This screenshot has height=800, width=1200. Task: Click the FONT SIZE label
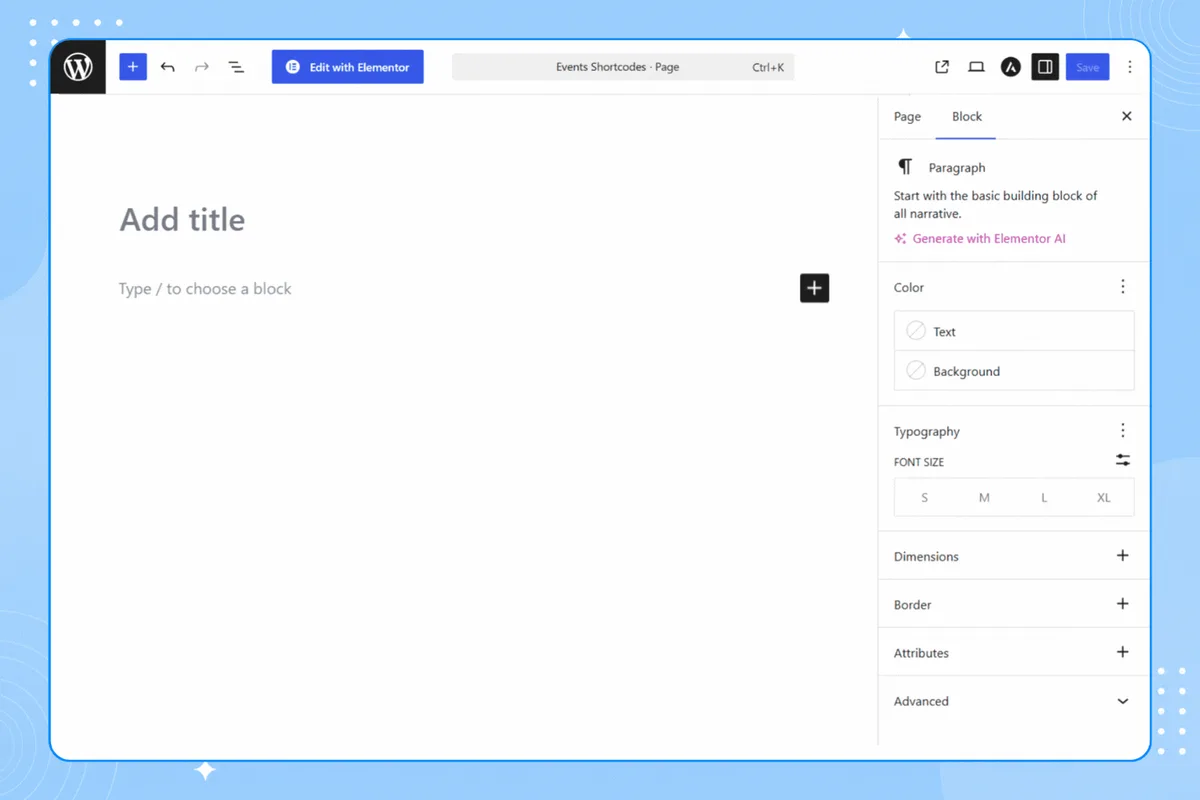pos(919,462)
